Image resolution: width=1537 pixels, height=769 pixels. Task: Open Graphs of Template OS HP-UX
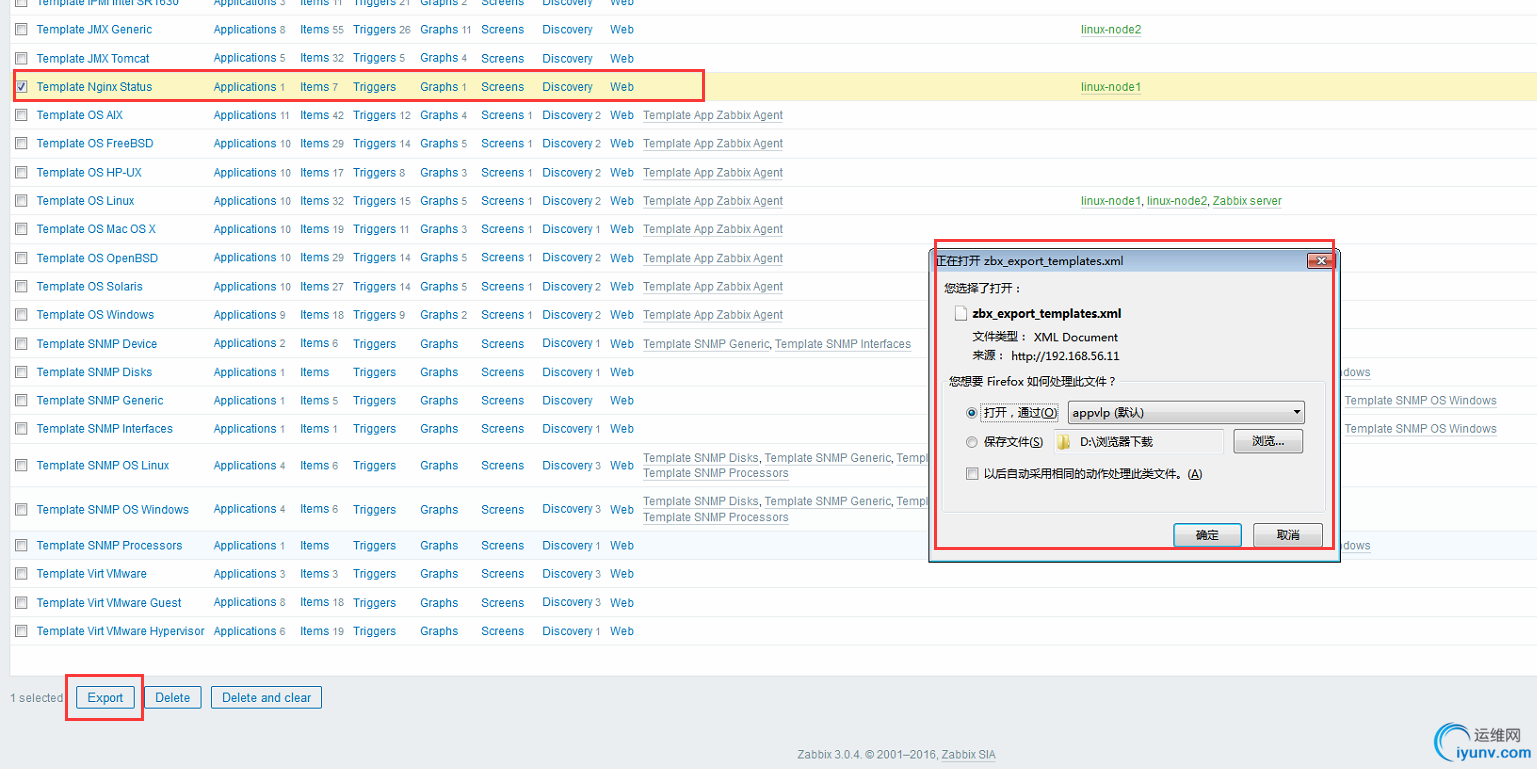(x=439, y=172)
